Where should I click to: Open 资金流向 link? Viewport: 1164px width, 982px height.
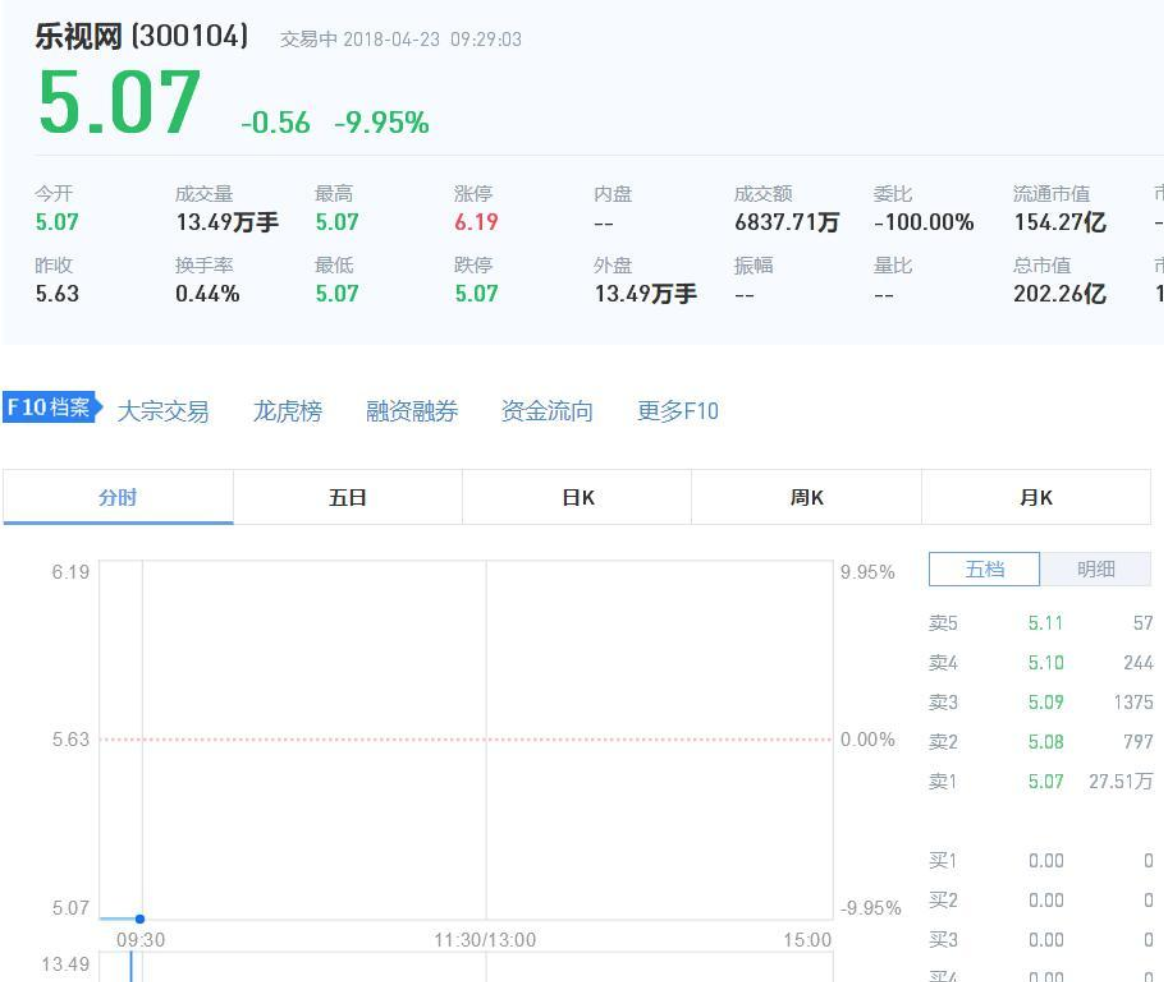(547, 410)
